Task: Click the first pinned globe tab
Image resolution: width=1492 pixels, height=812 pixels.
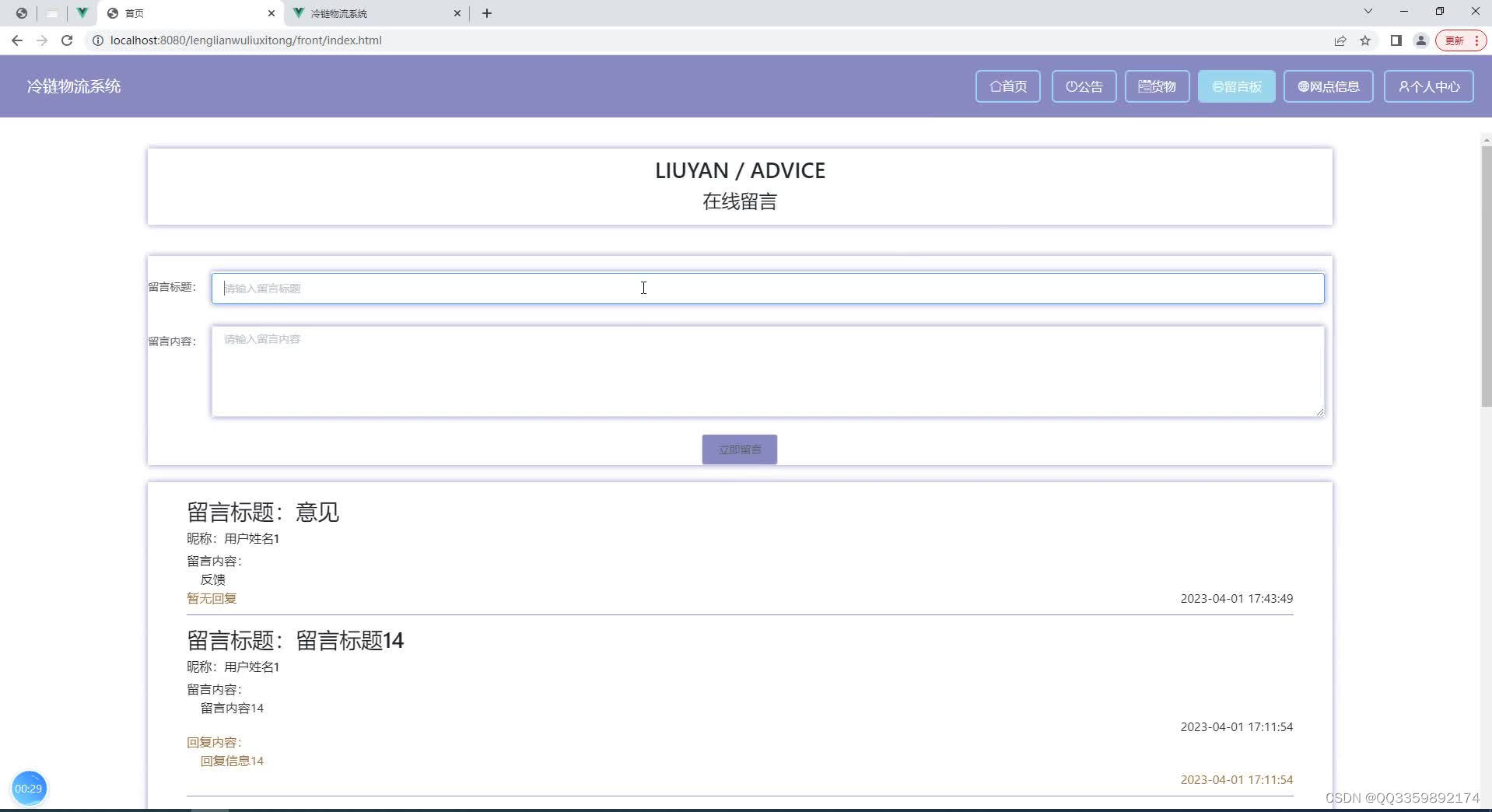Action: [22, 13]
